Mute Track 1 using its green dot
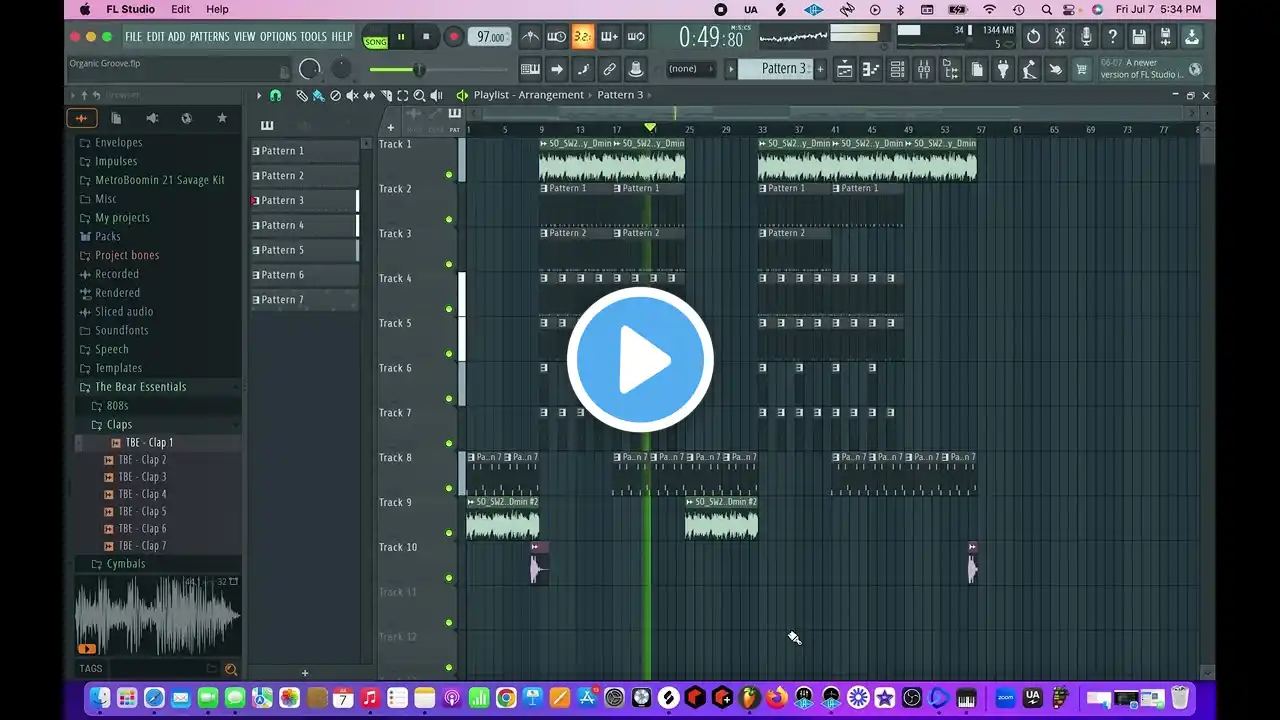This screenshot has height=720, width=1280. [449, 175]
